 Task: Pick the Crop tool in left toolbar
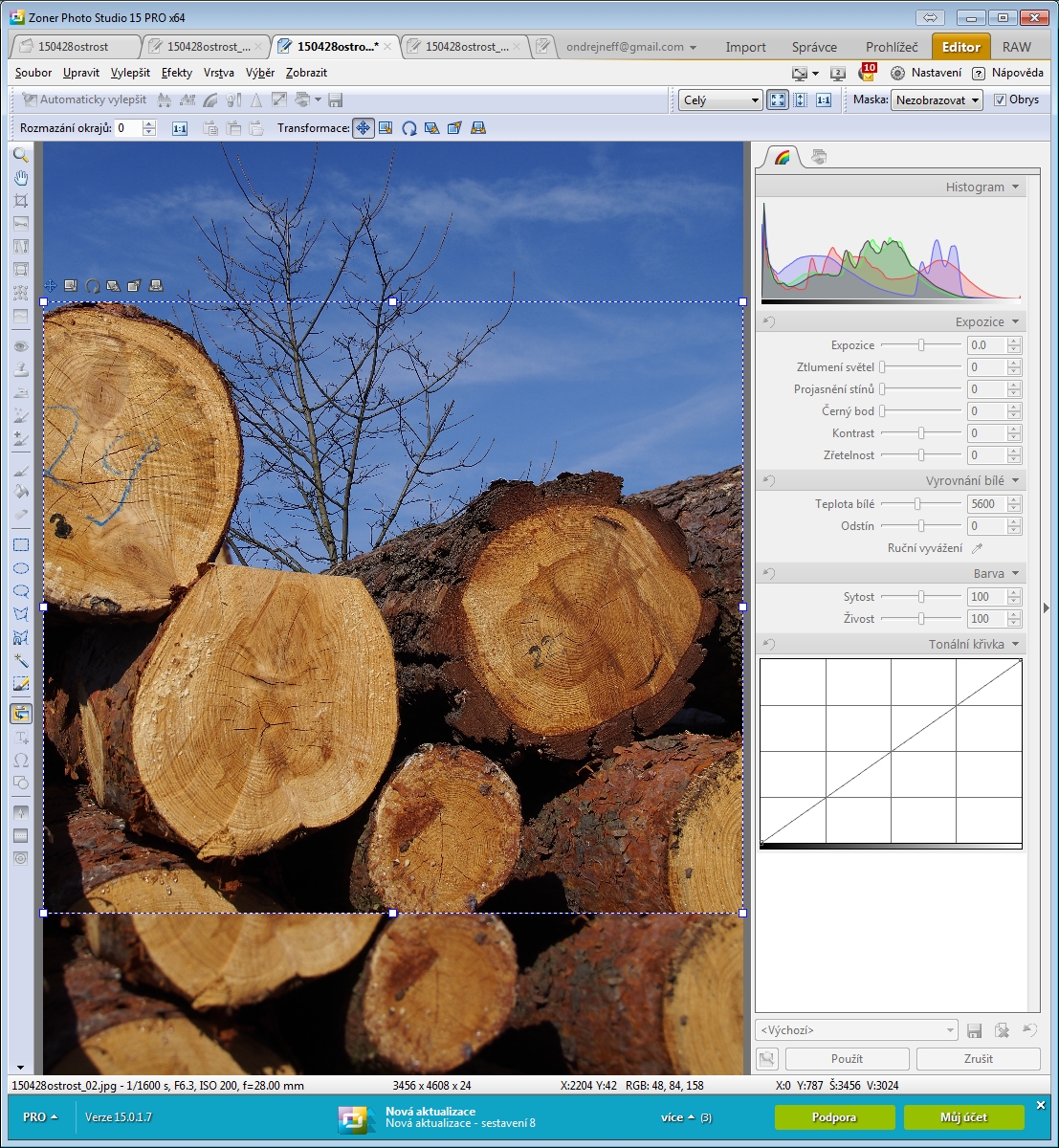tap(21, 201)
